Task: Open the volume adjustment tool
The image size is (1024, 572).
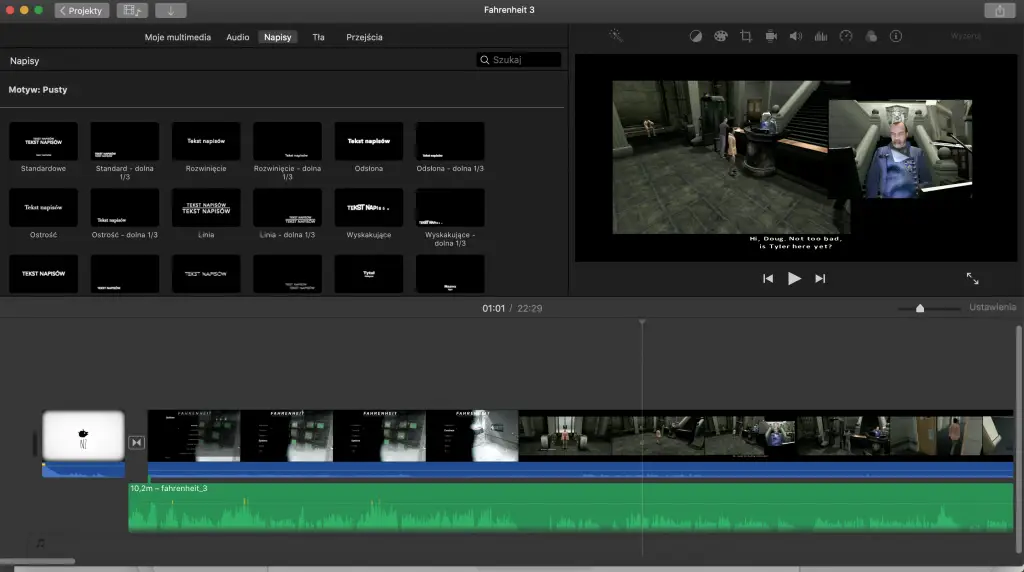Action: coord(795,37)
